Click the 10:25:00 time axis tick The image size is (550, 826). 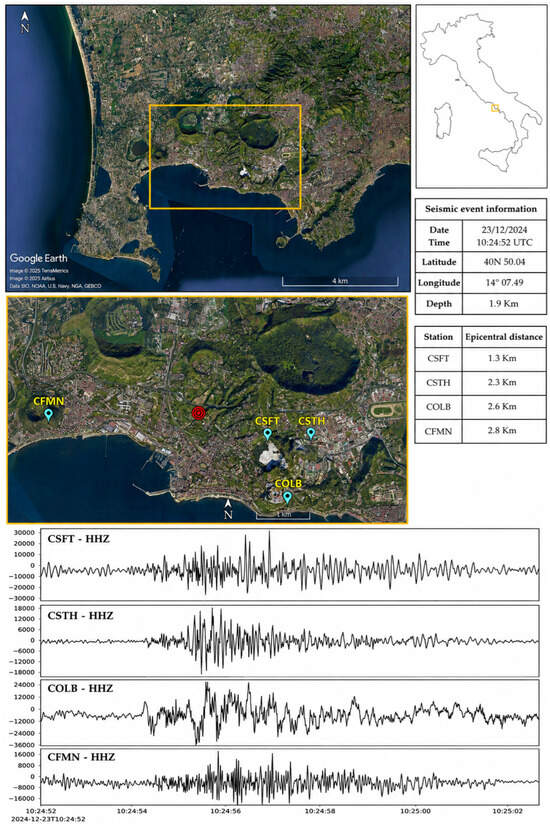tap(415, 811)
